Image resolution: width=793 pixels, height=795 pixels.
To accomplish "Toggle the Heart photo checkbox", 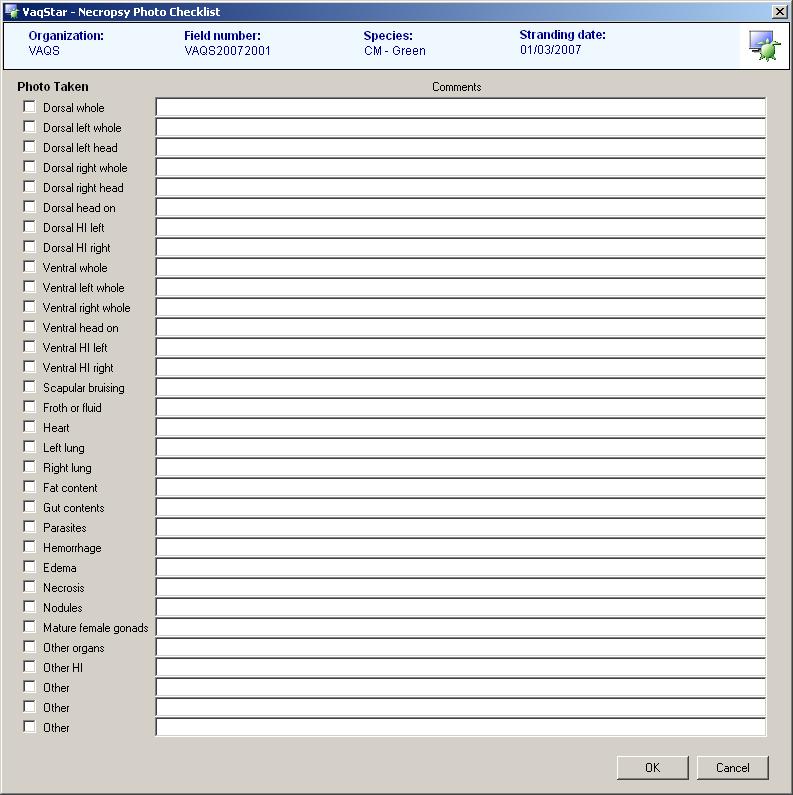I will point(30,427).
